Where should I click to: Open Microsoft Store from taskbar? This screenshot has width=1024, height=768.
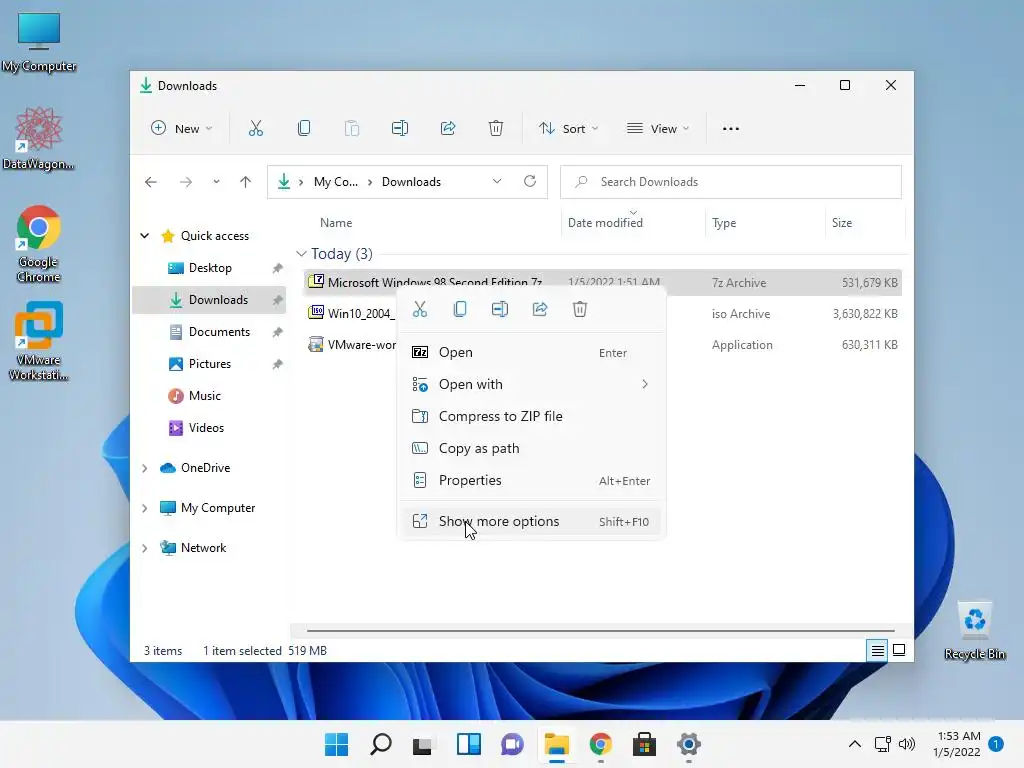[645, 744]
